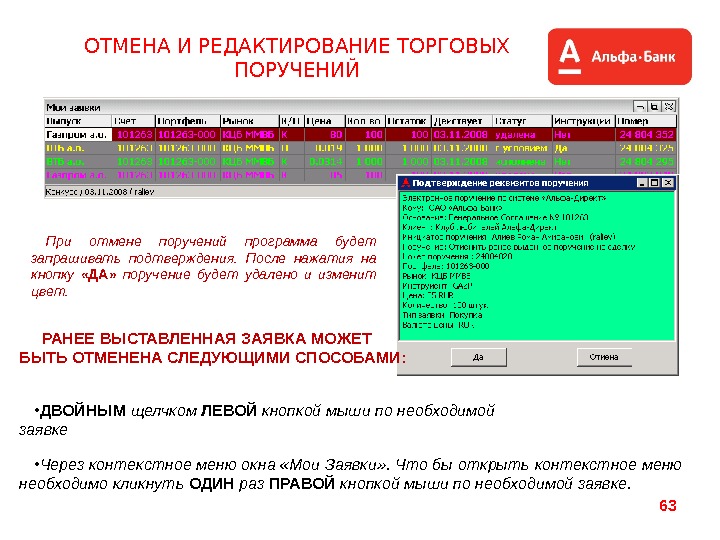Select the Газпром а.о. cell in the red deleted row
720x540 pixels.
78,135
